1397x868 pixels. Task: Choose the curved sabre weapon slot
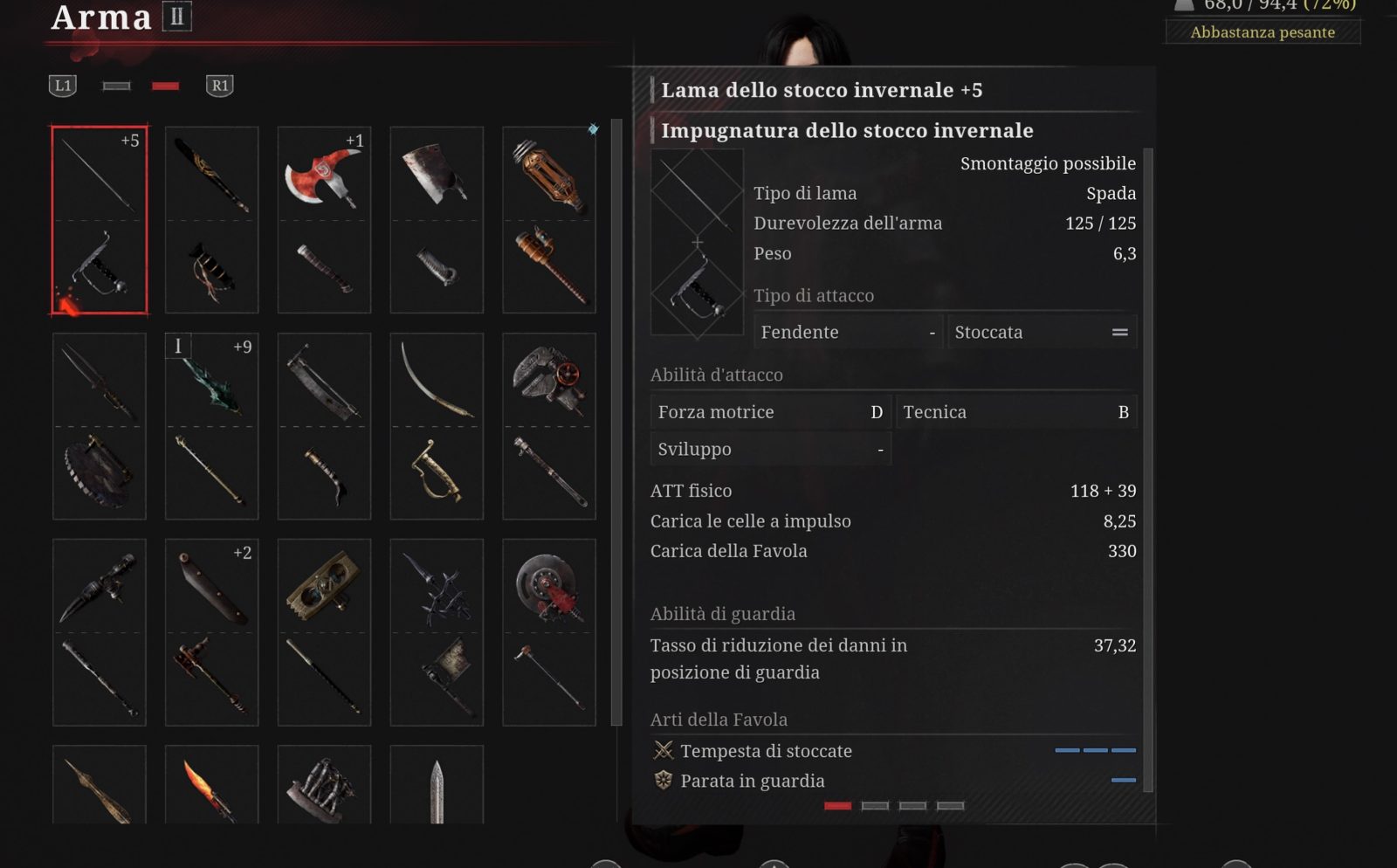point(437,426)
